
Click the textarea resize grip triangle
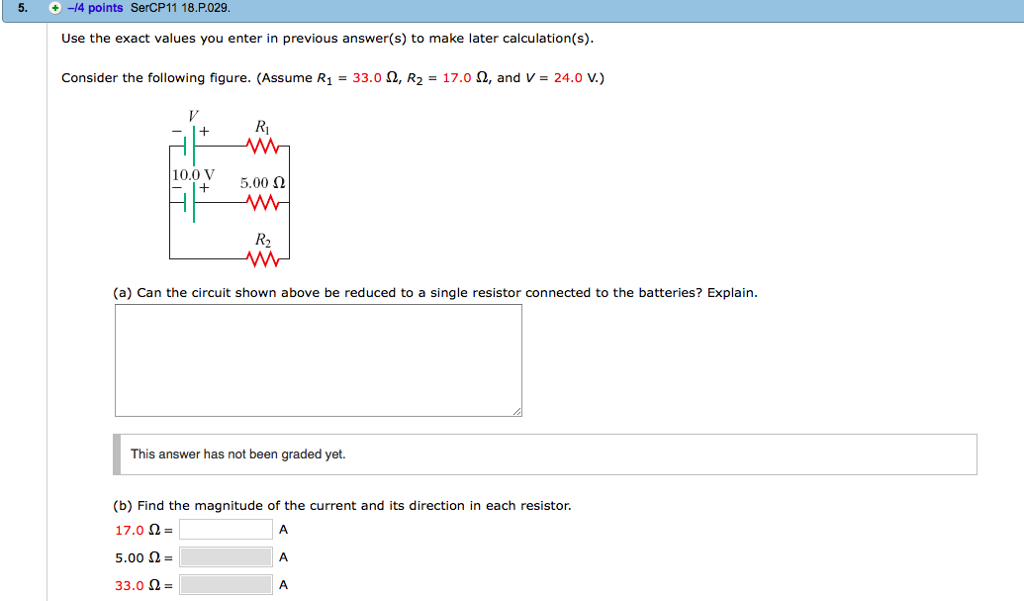point(516,411)
